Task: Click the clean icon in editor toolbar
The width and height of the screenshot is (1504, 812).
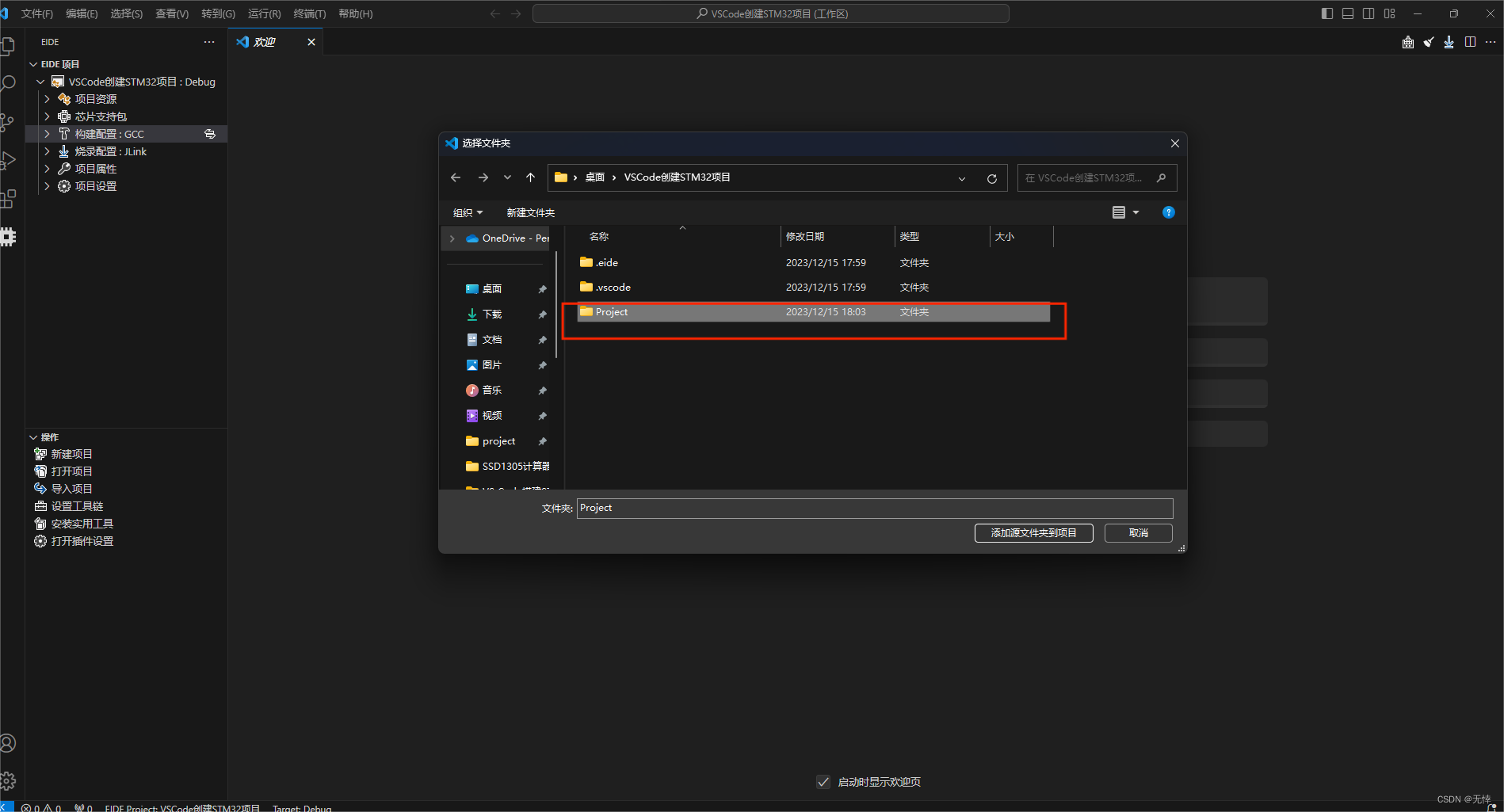Action: 1429,42
